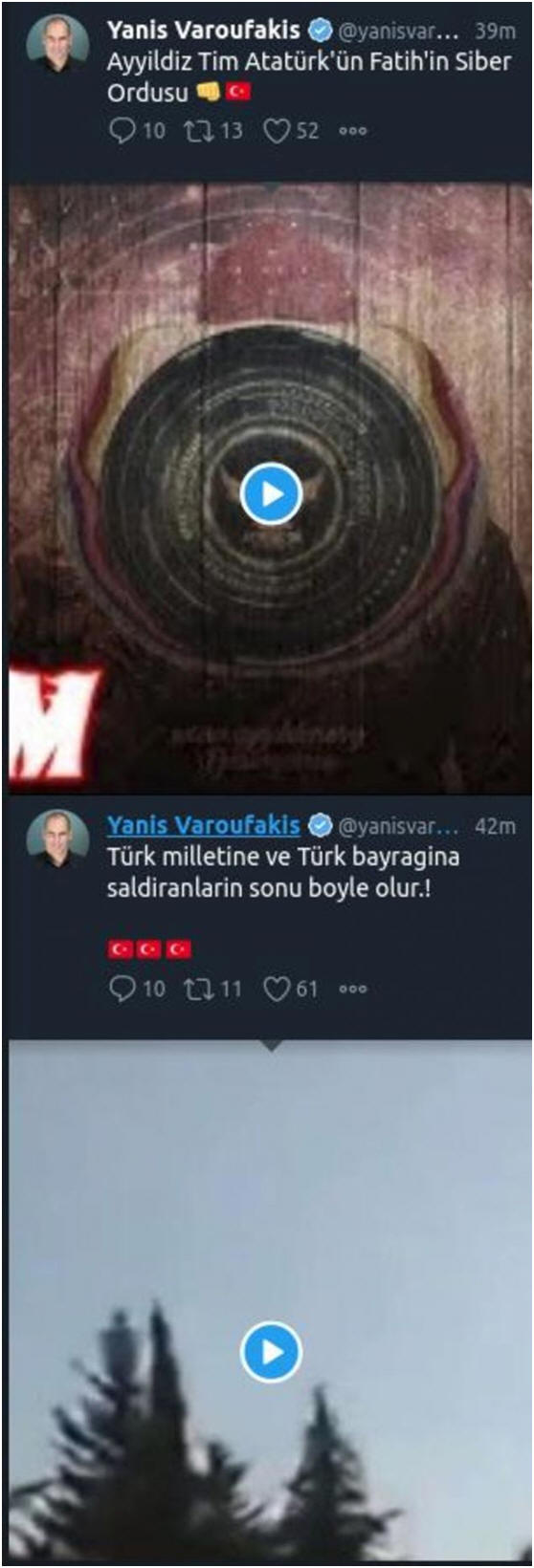This screenshot has width=534, height=1568.
Task: Open more options on second tweet
Action: [x=353, y=990]
